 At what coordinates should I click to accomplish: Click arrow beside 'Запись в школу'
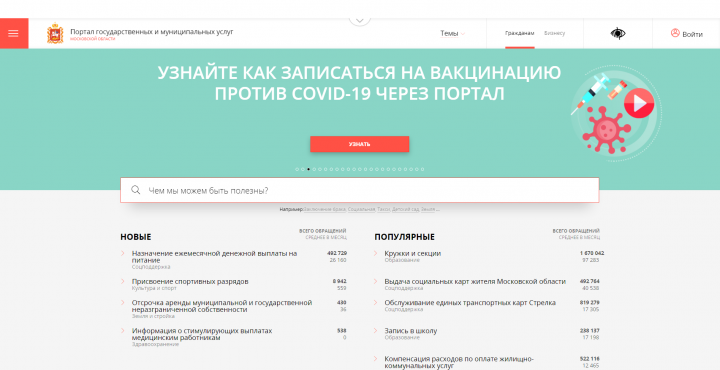click(376, 330)
